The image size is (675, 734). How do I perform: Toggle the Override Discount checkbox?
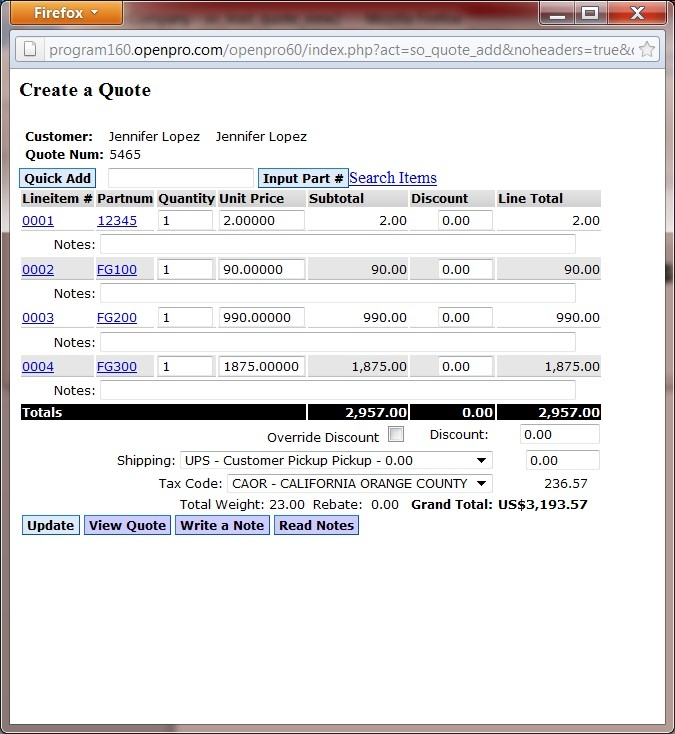coord(396,435)
